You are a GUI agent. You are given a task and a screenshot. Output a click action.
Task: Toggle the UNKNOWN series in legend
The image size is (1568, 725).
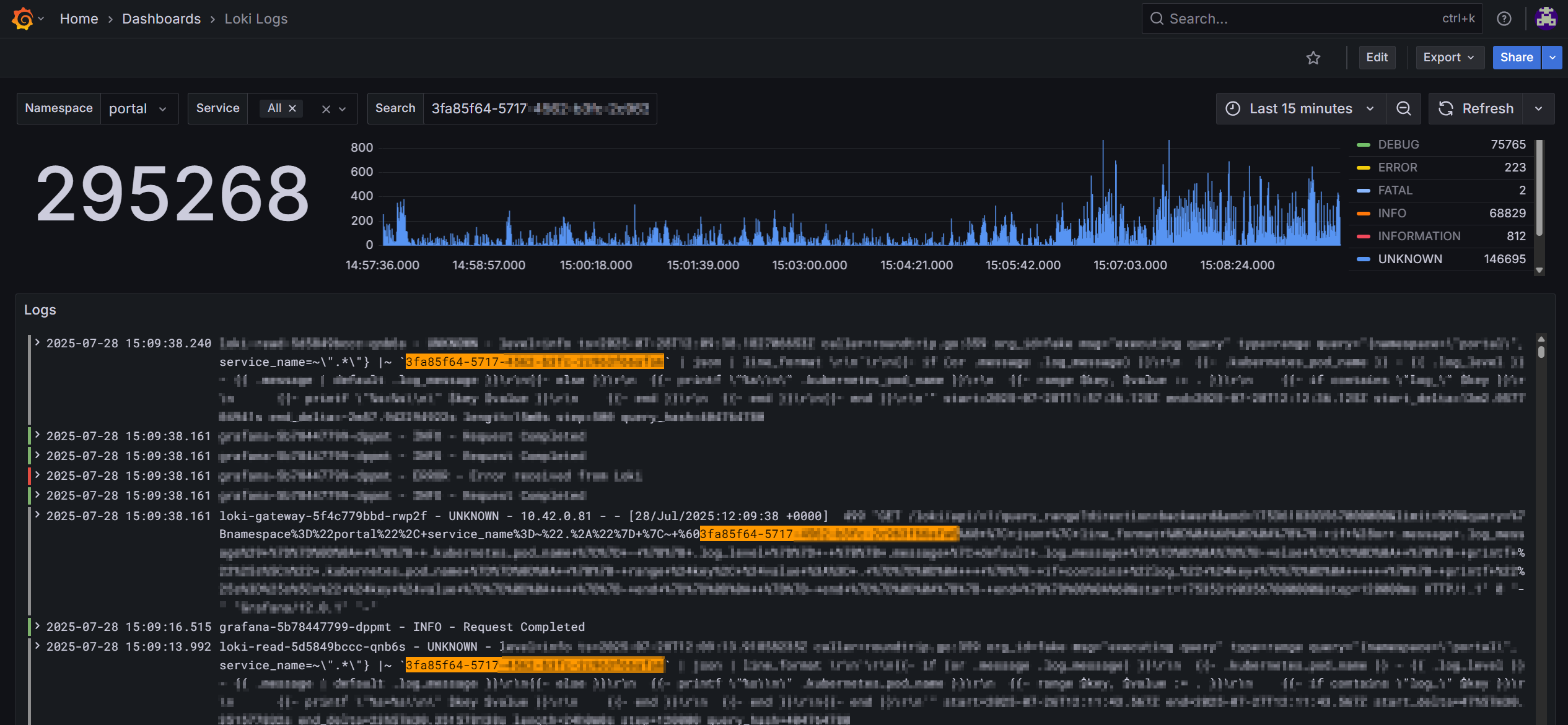pyautogui.click(x=1410, y=259)
